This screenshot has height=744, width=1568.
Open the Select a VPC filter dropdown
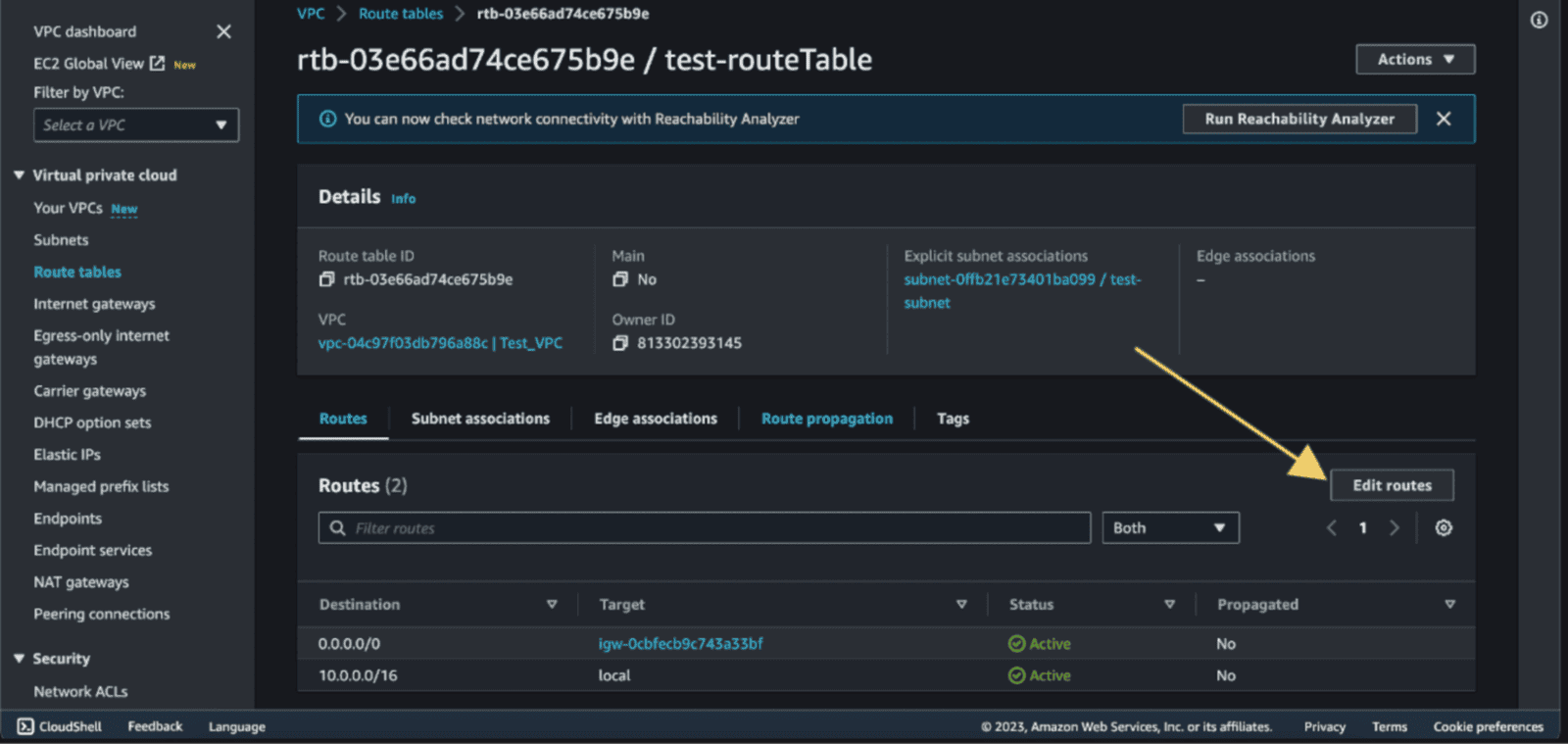(x=135, y=125)
